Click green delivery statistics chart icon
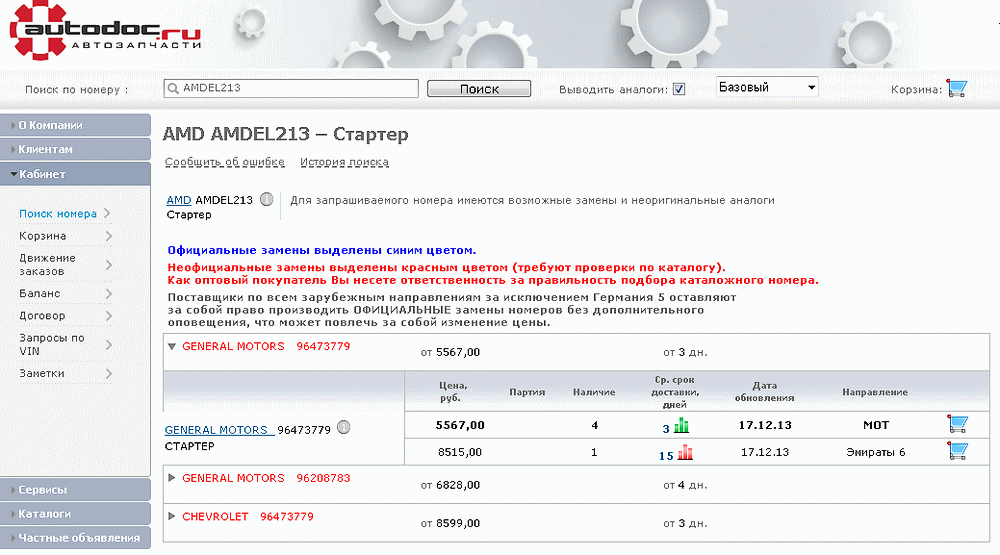 click(682, 426)
